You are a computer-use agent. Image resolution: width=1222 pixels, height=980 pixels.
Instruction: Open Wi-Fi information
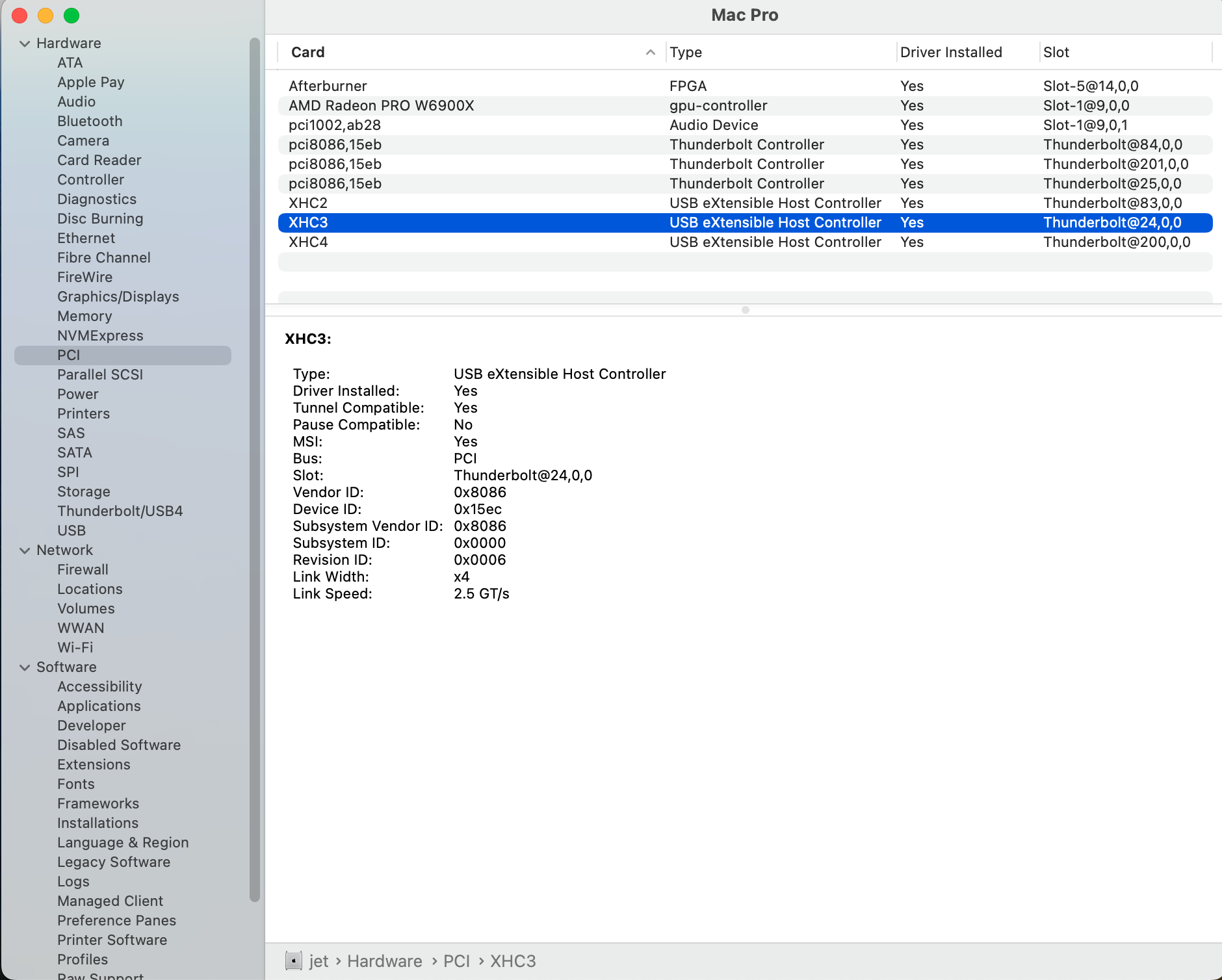pyautogui.click(x=75, y=648)
